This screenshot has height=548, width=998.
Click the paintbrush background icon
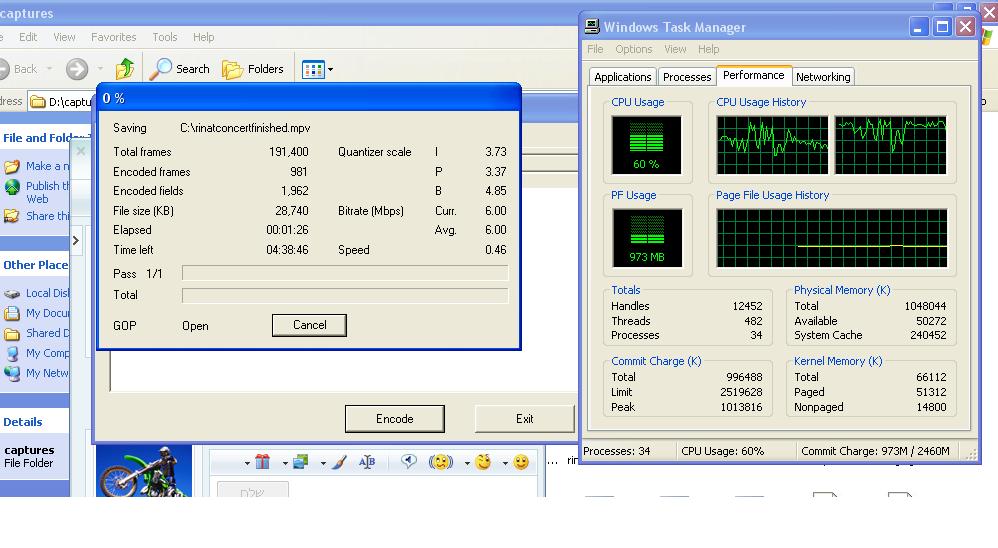(339, 462)
